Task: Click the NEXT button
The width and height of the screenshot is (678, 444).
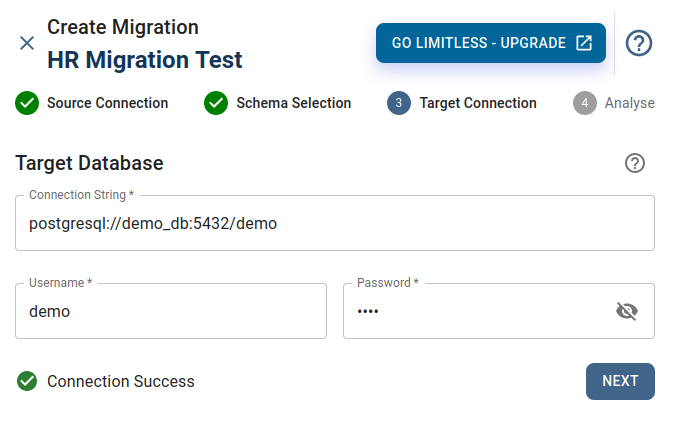Action: coord(620,381)
